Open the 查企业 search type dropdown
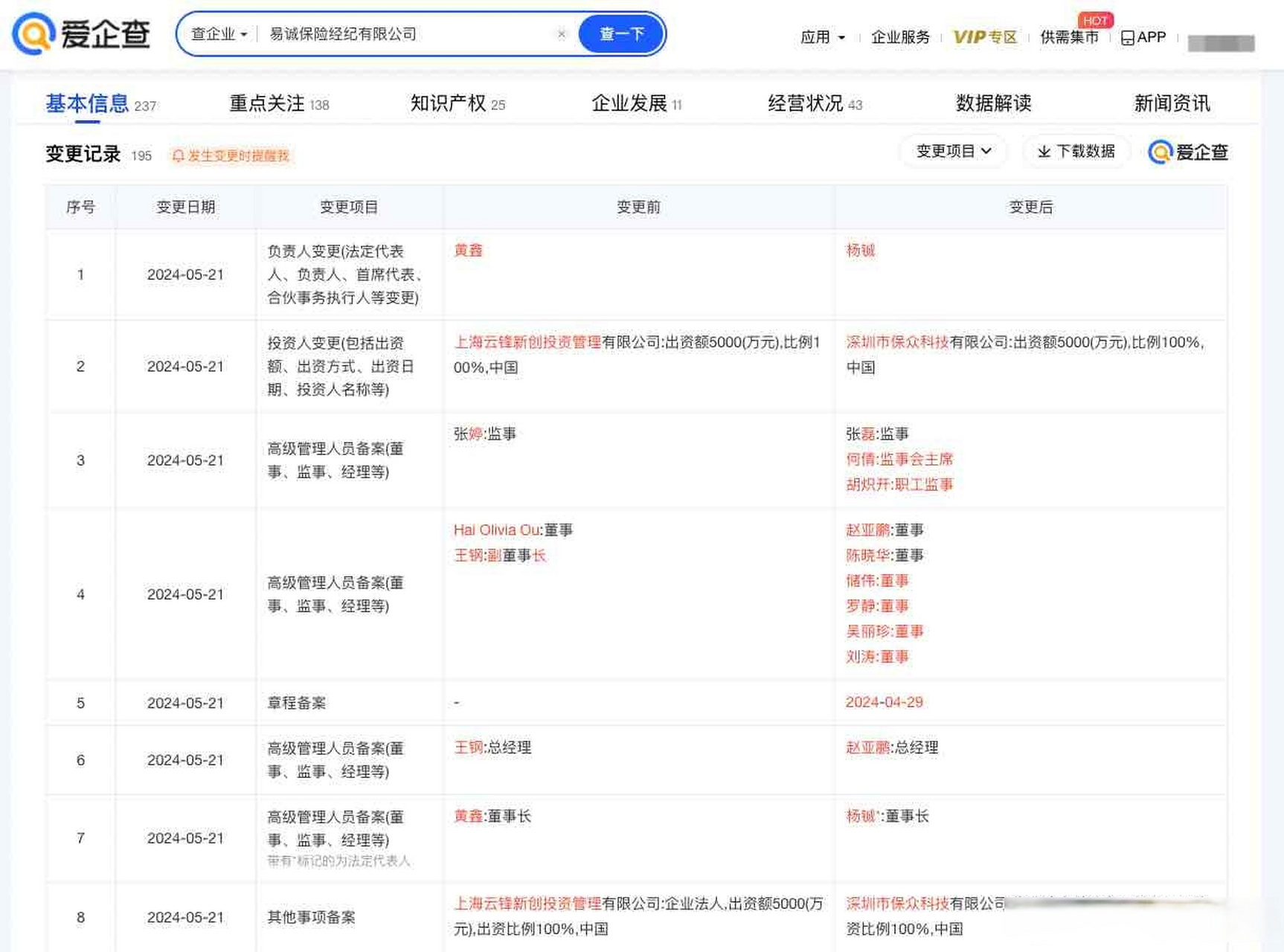Screen dimensions: 1284x952 219,34
